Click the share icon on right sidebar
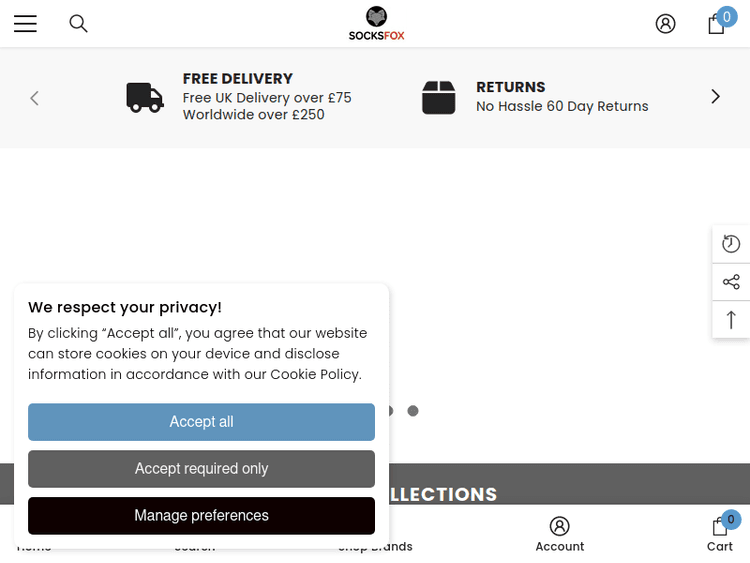The height and width of the screenshot is (563, 750). point(731,282)
